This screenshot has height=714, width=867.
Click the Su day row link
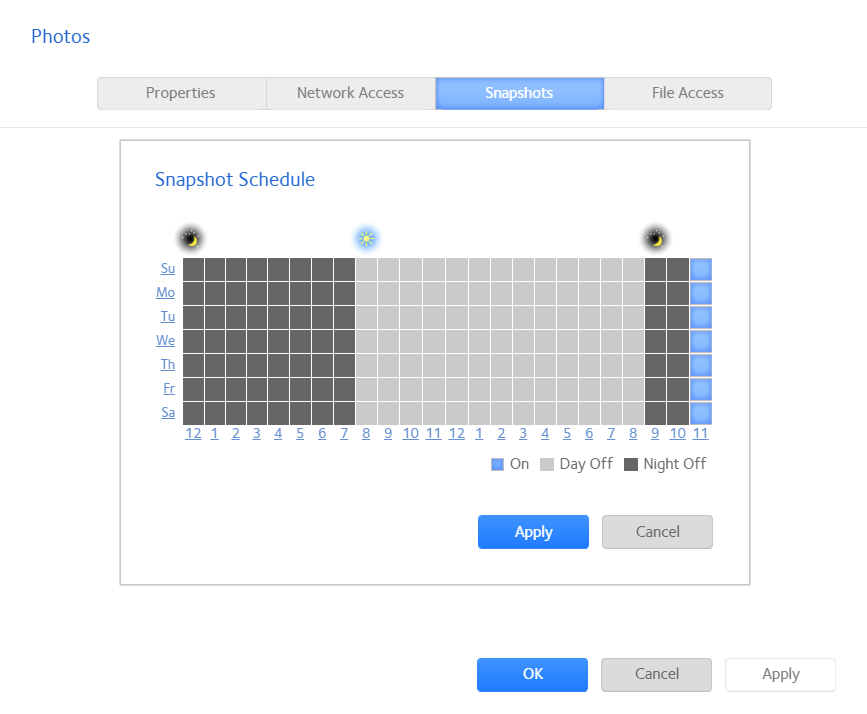coord(168,269)
